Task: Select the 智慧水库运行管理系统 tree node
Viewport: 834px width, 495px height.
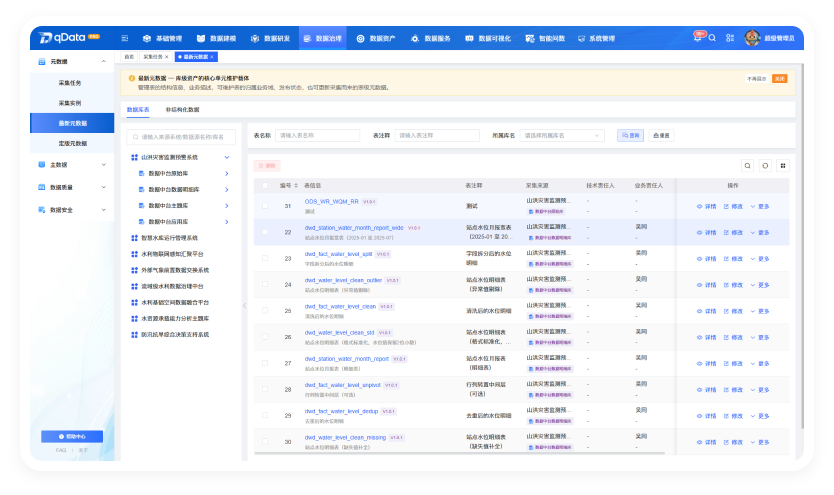Action: [x=169, y=238]
